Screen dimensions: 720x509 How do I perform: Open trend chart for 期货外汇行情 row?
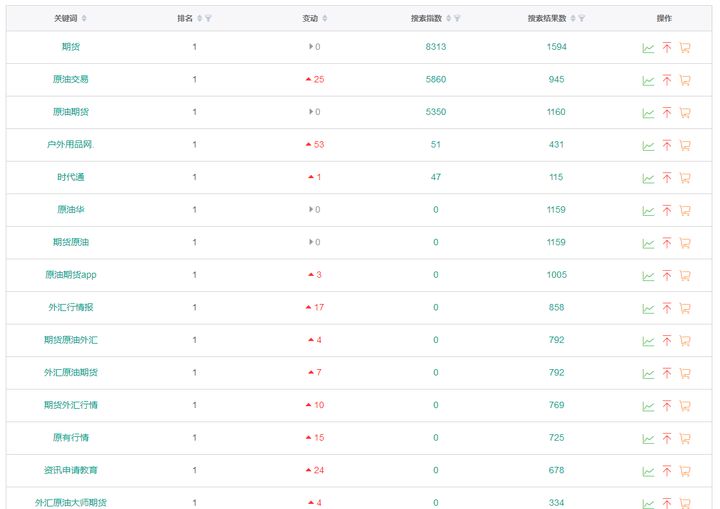[x=648, y=407]
